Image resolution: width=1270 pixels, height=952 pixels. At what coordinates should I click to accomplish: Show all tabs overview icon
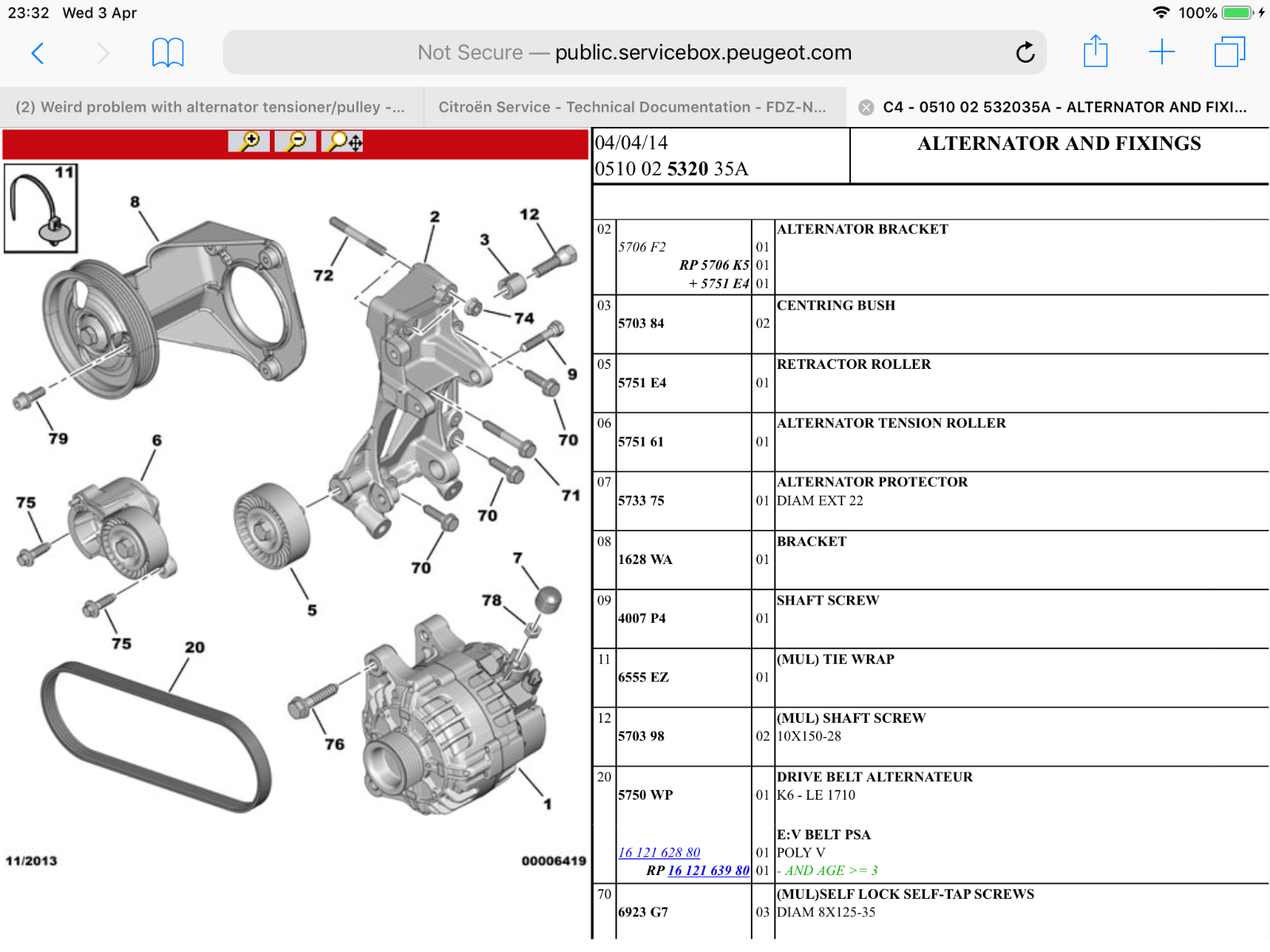click(1230, 52)
